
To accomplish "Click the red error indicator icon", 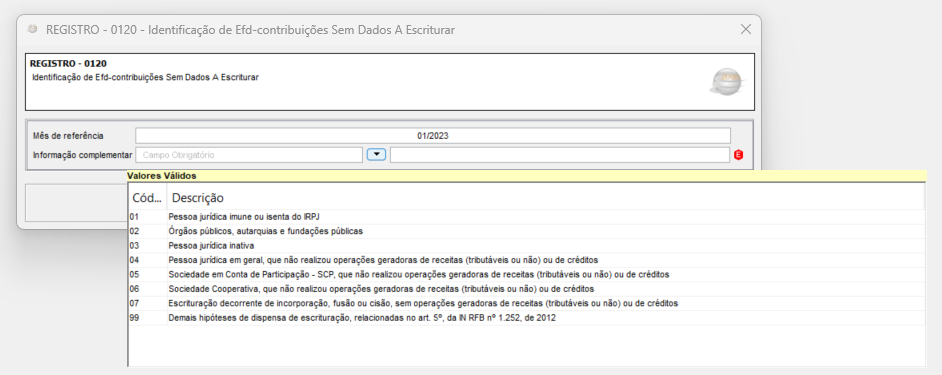I will (x=738, y=155).
